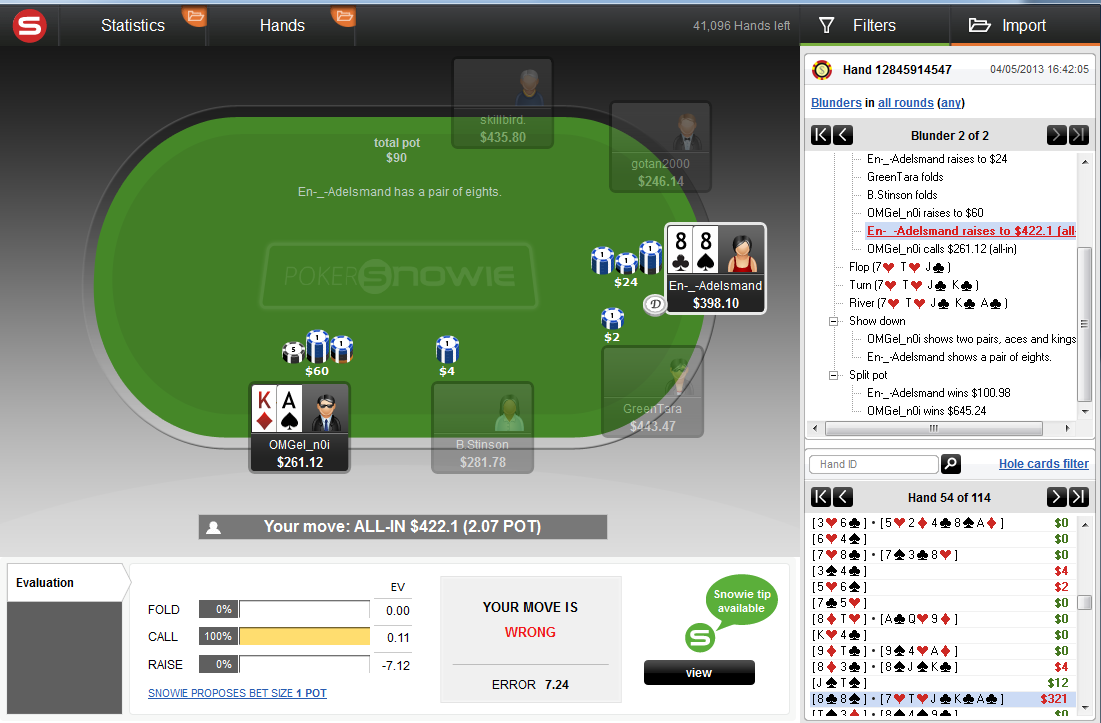The image size is (1101, 723).
Task: Open the 'all rounds' filter selector
Action: tap(906, 102)
